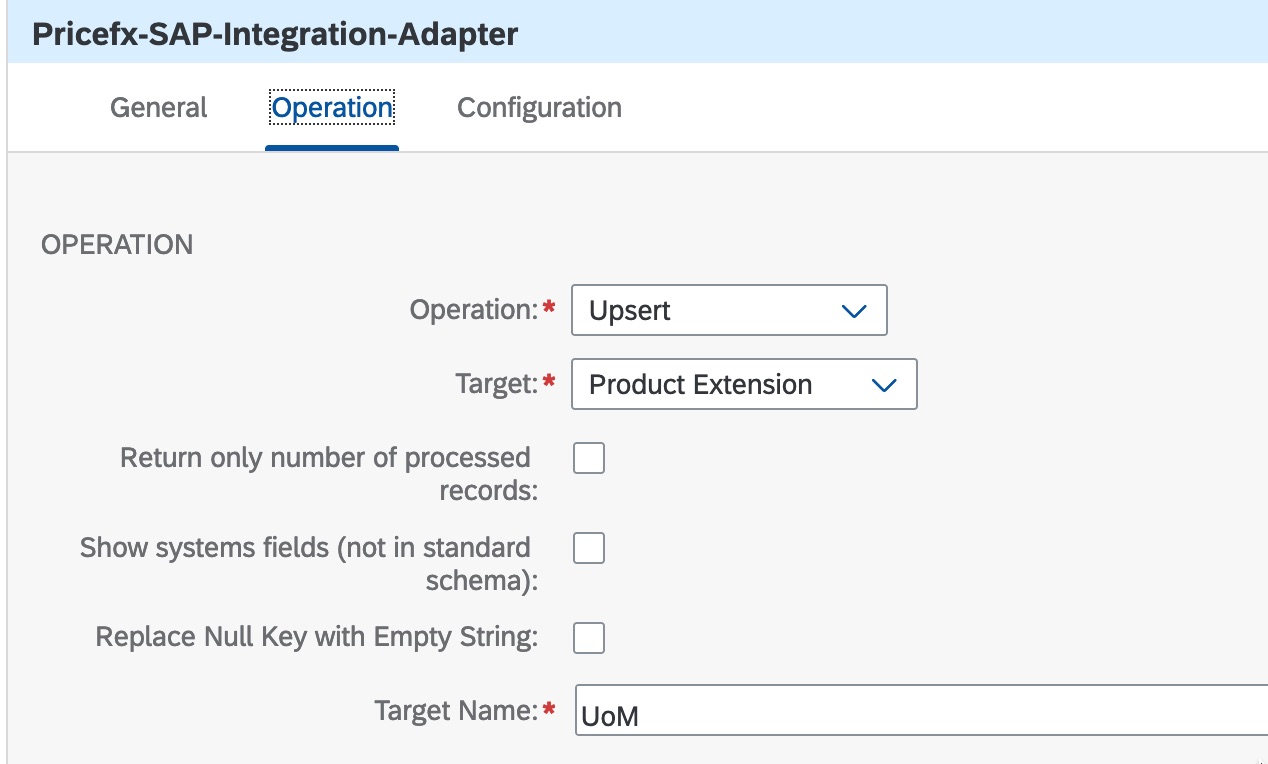This screenshot has height=764, width=1268.
Task: Click the chevron arrow of the Product Extension dropdown
Action: pyautogui.click(x=883, y=385)
